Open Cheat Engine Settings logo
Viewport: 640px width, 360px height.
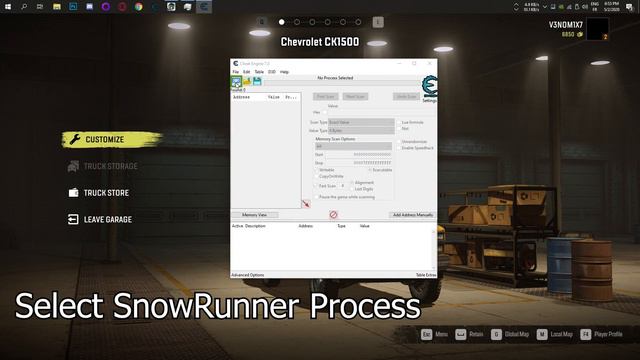(429, 87)
